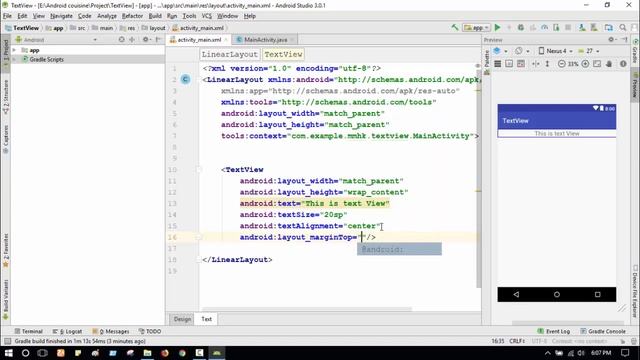Viewport: 640px width, 360px height.
Task: Open the app run configuration dropdown
Action: coord(476,28)
